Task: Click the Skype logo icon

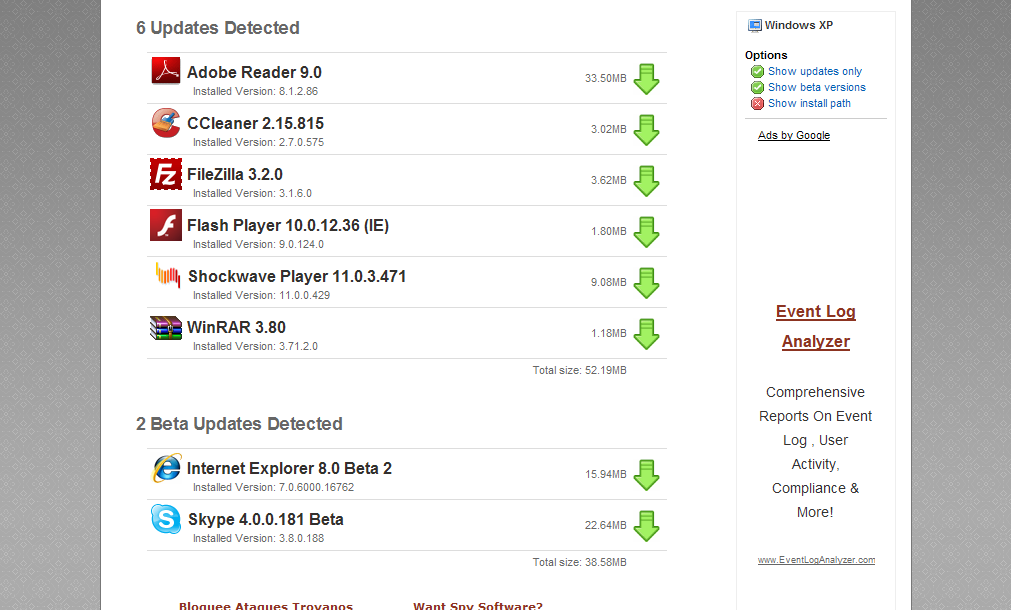Action: click(x=166, y=519)
